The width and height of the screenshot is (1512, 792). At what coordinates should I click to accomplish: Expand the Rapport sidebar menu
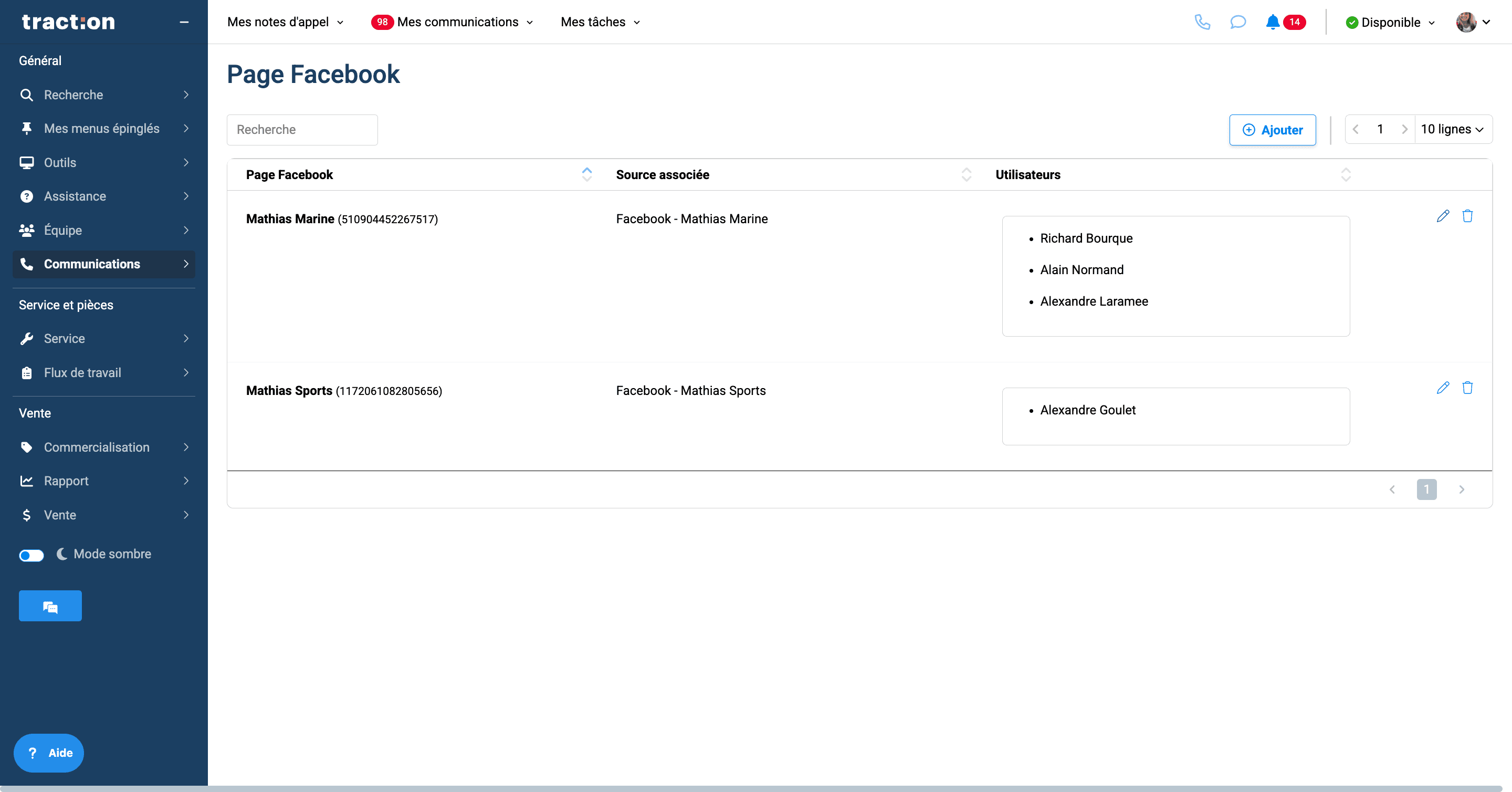click(x=104, y=481)
